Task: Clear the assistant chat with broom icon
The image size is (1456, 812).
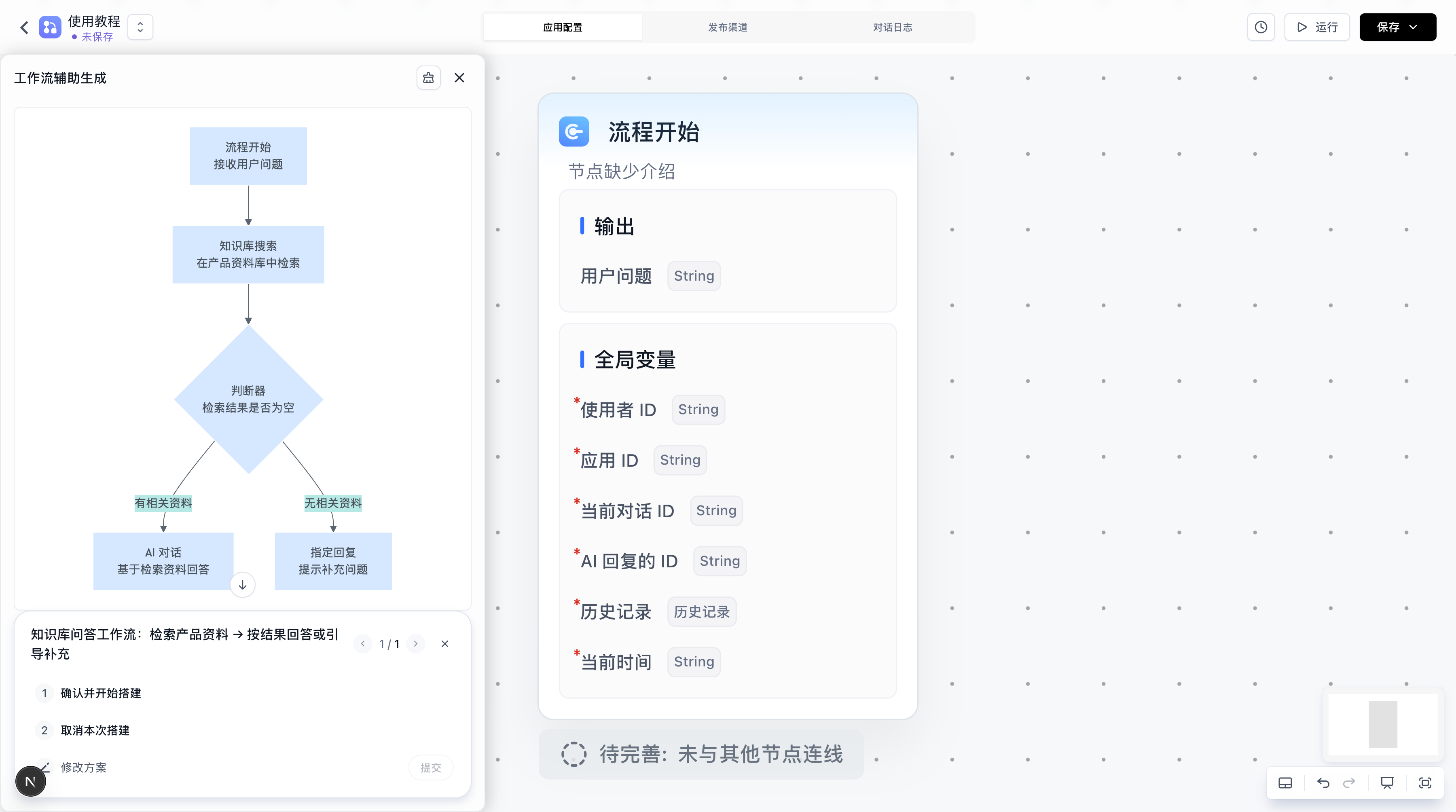Action: 428,78
